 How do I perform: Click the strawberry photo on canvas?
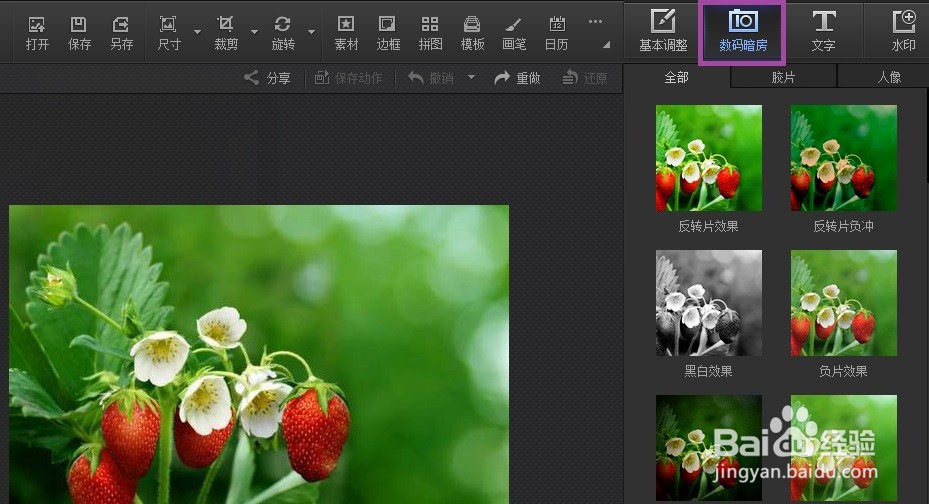coord(259,354)
